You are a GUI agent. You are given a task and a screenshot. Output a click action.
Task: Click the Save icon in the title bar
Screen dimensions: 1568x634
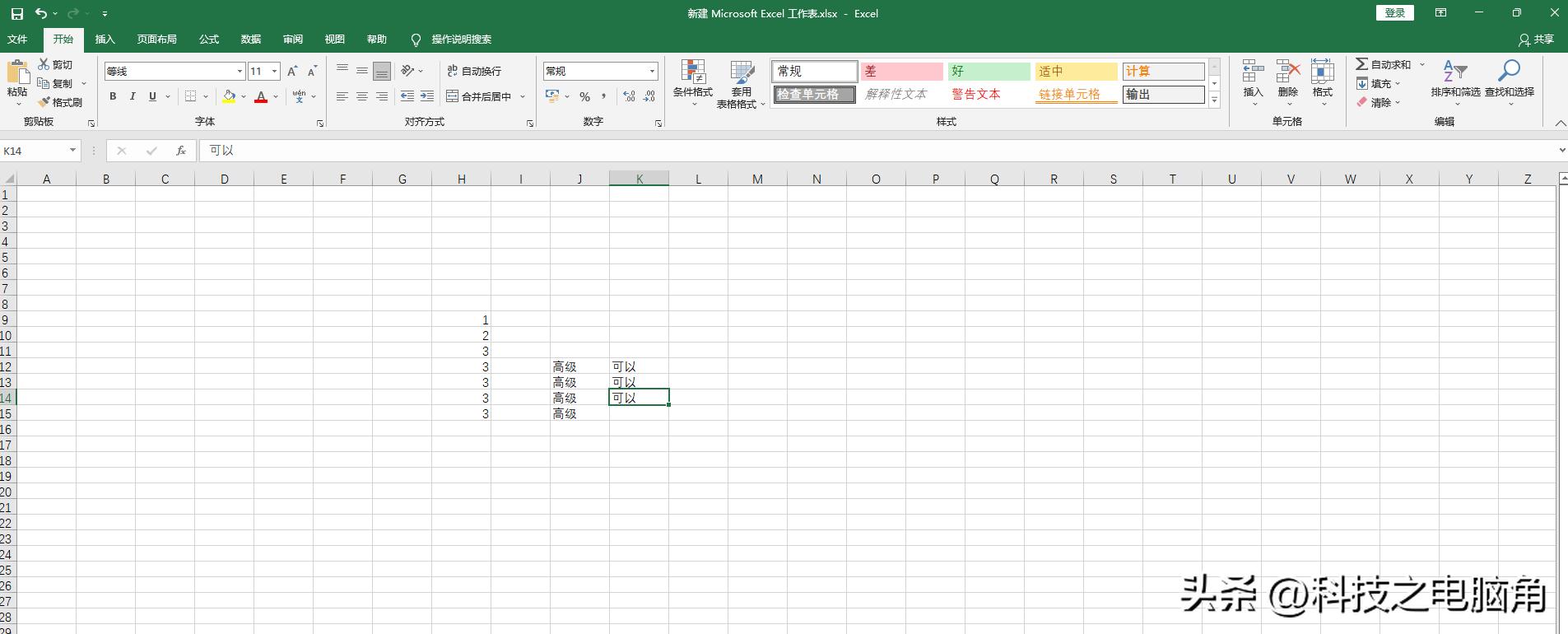pos(16,14)
